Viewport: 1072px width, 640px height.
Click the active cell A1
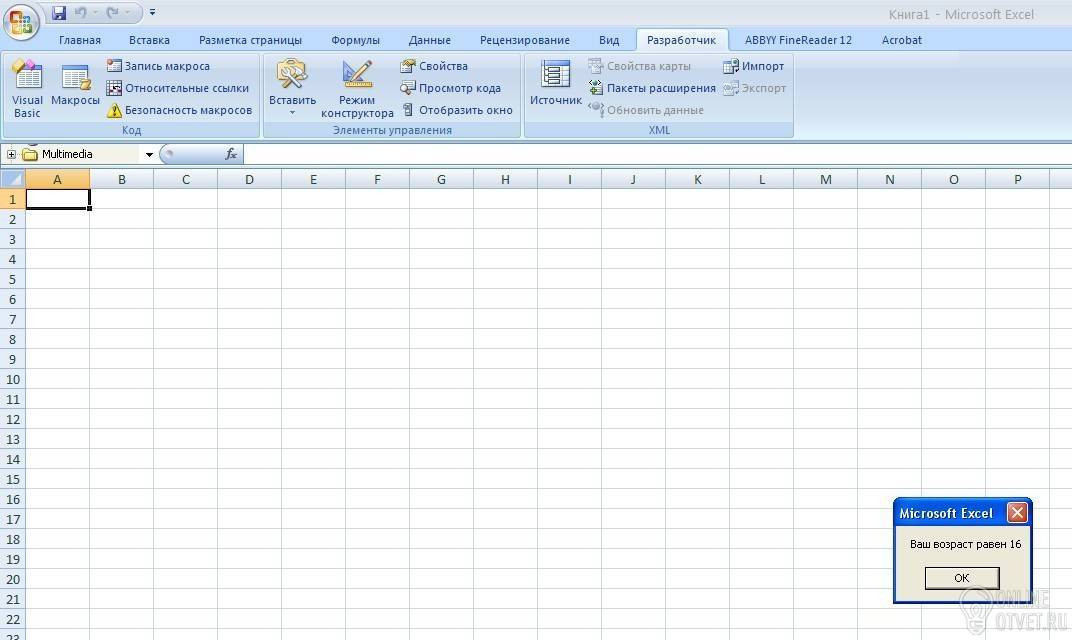point(57,199)
